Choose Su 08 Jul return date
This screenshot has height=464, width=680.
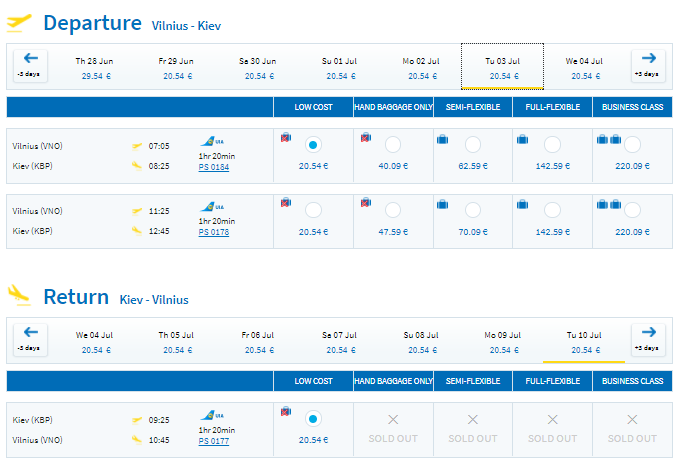[x=421, y=342]
